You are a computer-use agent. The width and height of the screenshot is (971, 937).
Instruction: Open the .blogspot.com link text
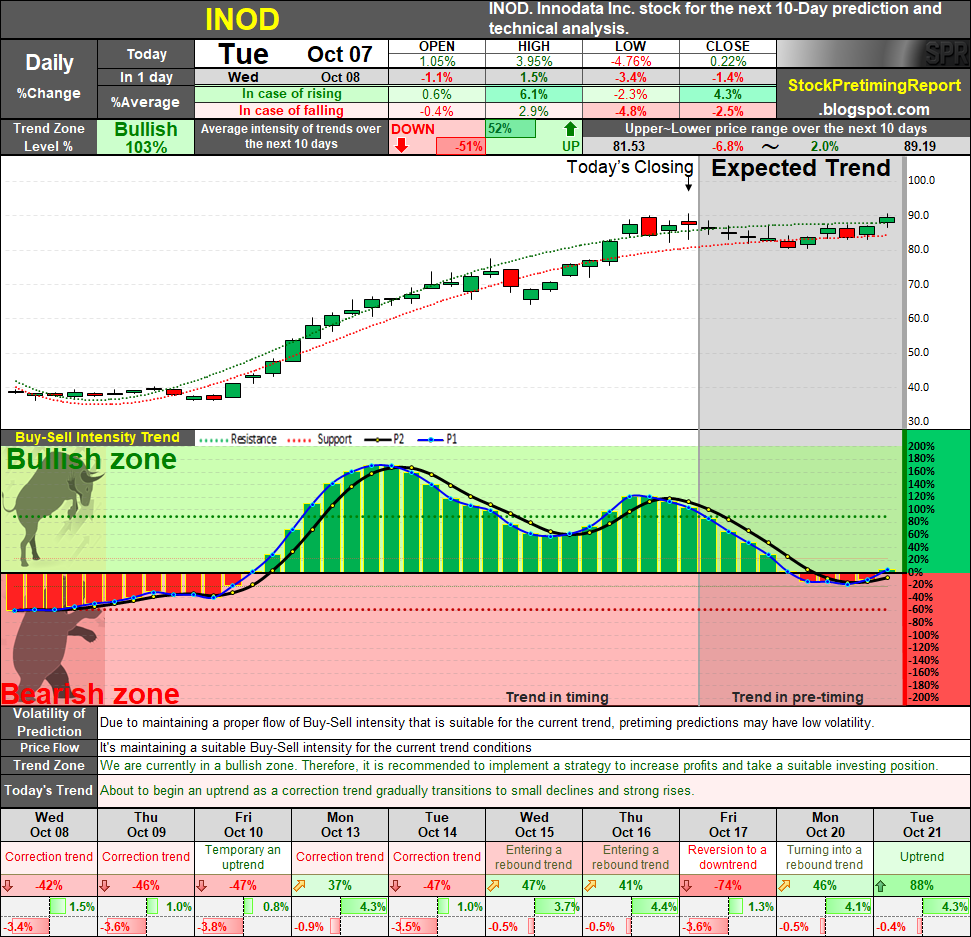coord(874,110)
